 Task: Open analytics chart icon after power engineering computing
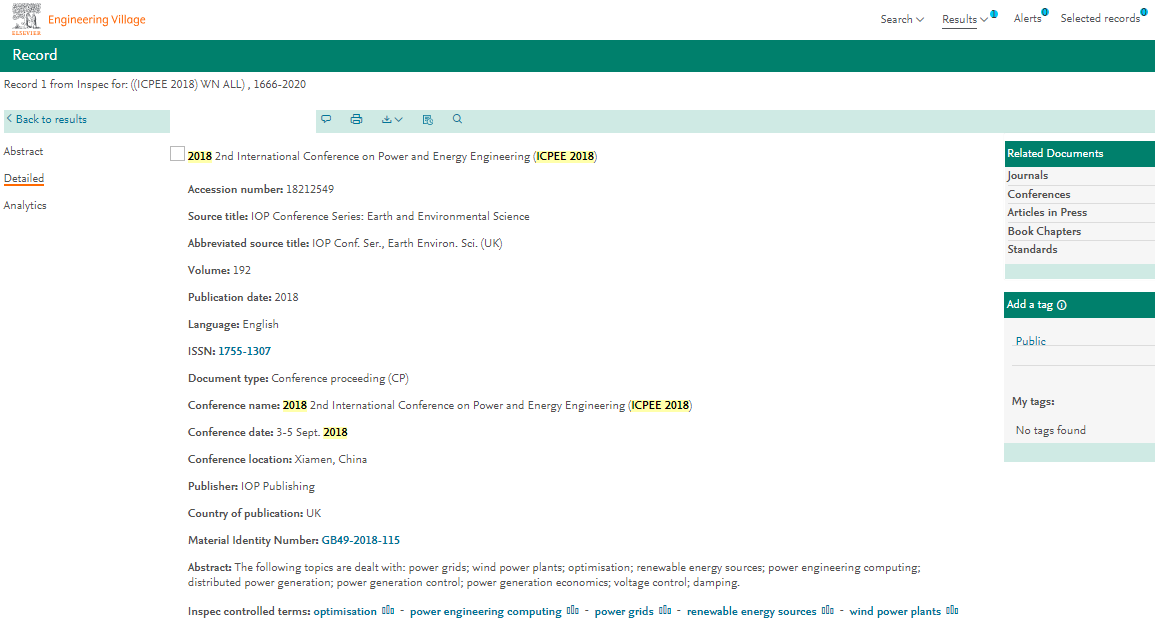tap(572, 610)
